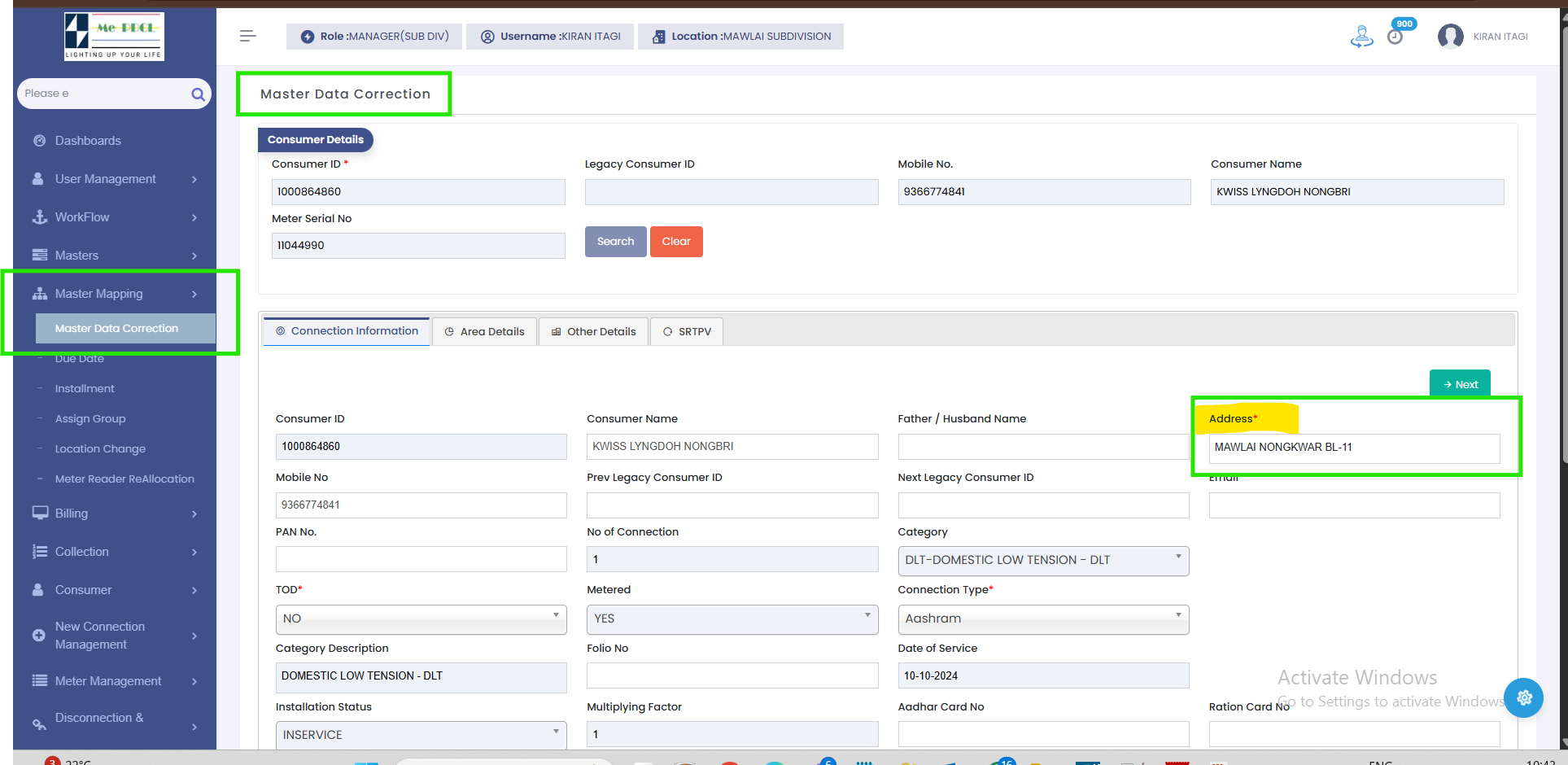Open the Connection Type dropdown Aashram
Viewport: 1568px width, 765px height.
point(1043,619)
